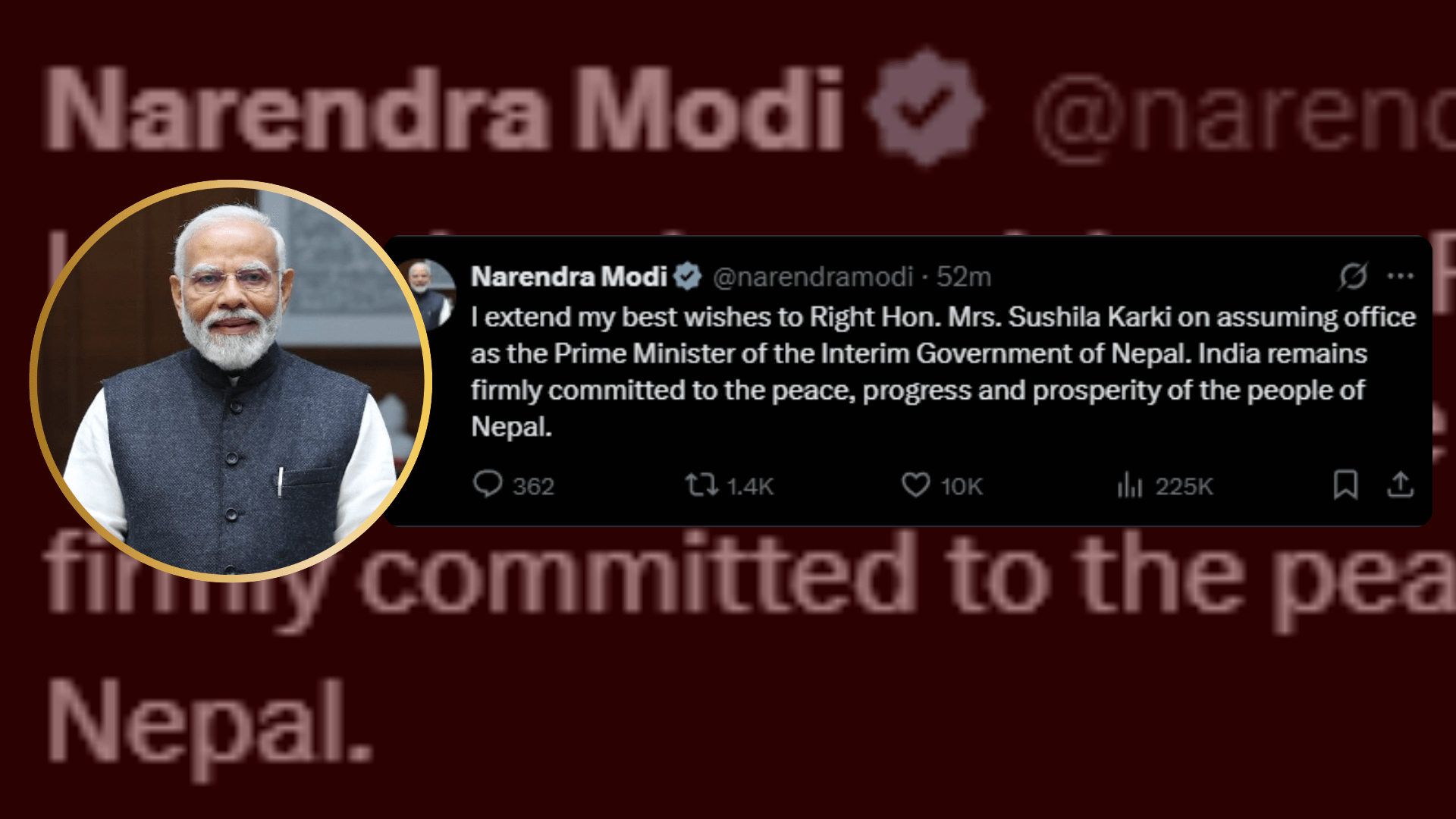Click the share upload arrow icon
The width and height of the screenshot is (1456, 819).
pyautogui.click(x=1400, y=485)
